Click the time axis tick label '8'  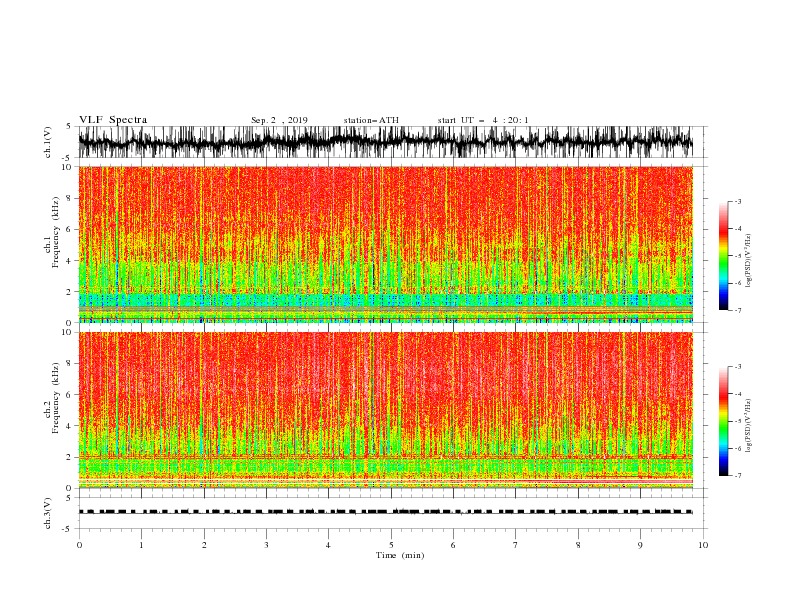click(x=578, y=545)
